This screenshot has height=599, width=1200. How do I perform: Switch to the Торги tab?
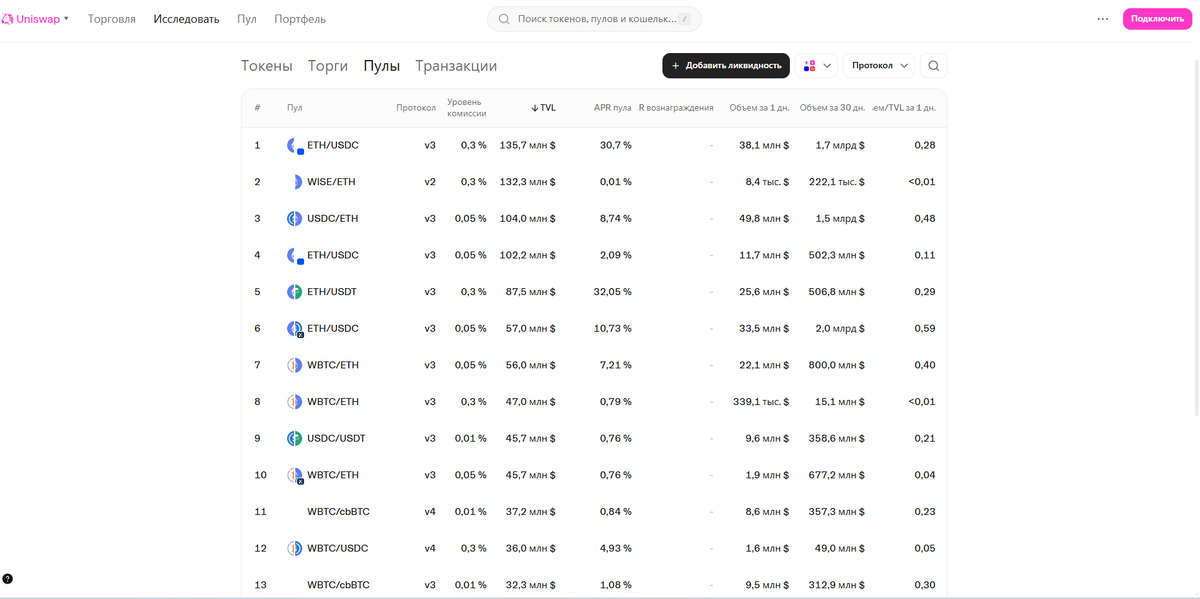(328, 66)
